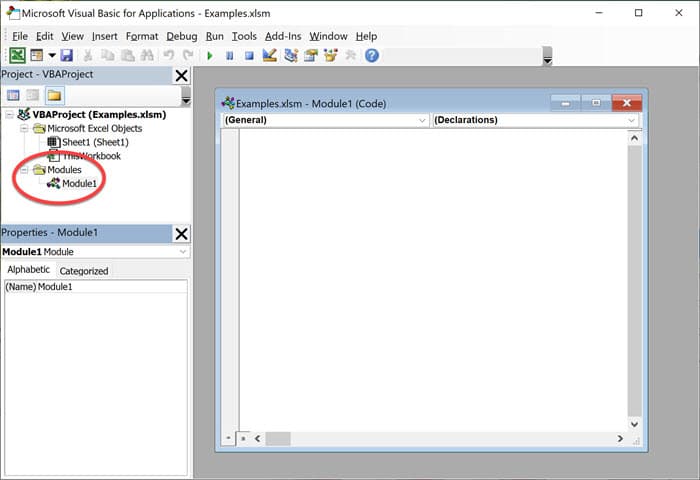Open the File menu

click(20, 36)
